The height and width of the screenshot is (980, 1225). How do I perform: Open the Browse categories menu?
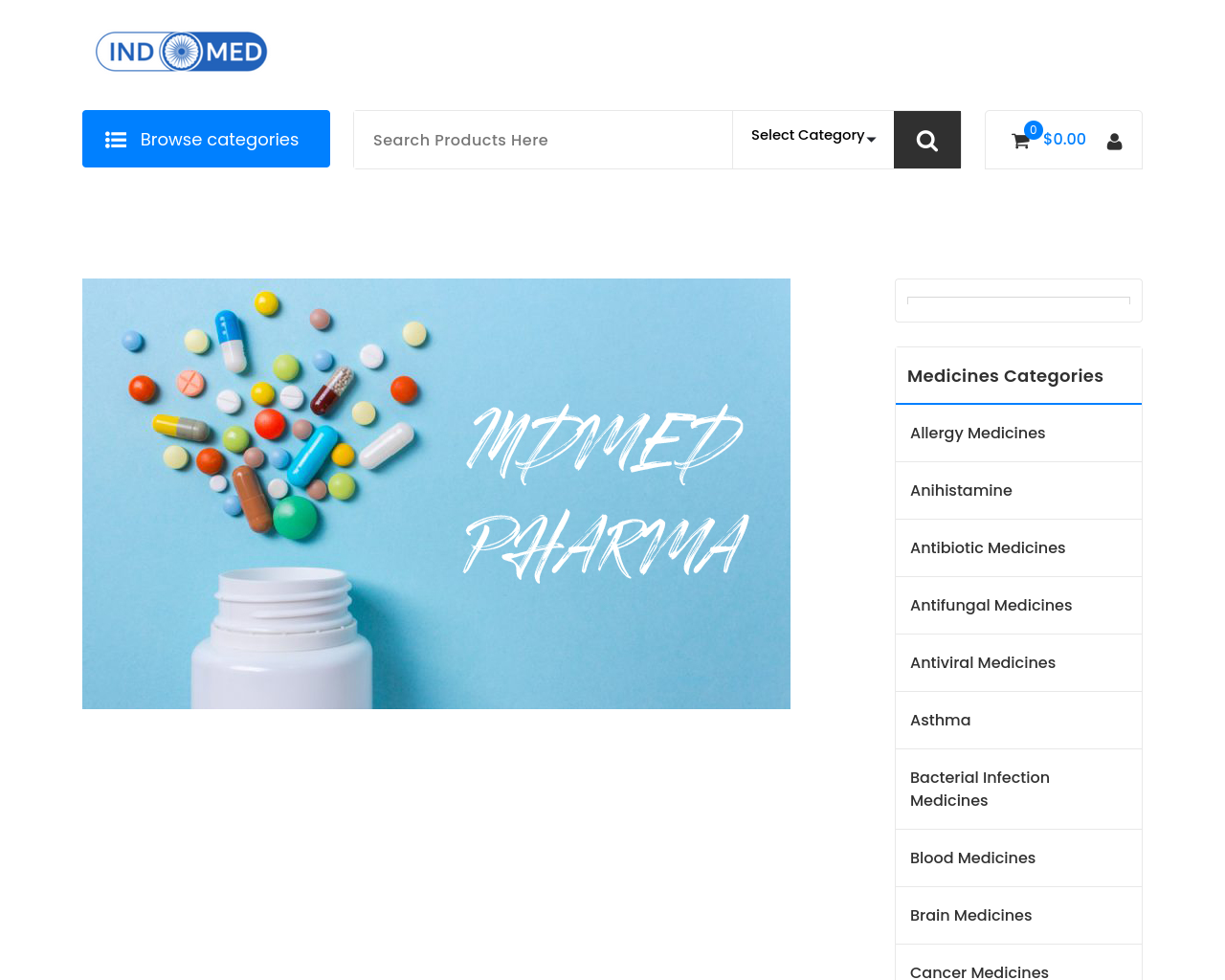pos(206,139)
